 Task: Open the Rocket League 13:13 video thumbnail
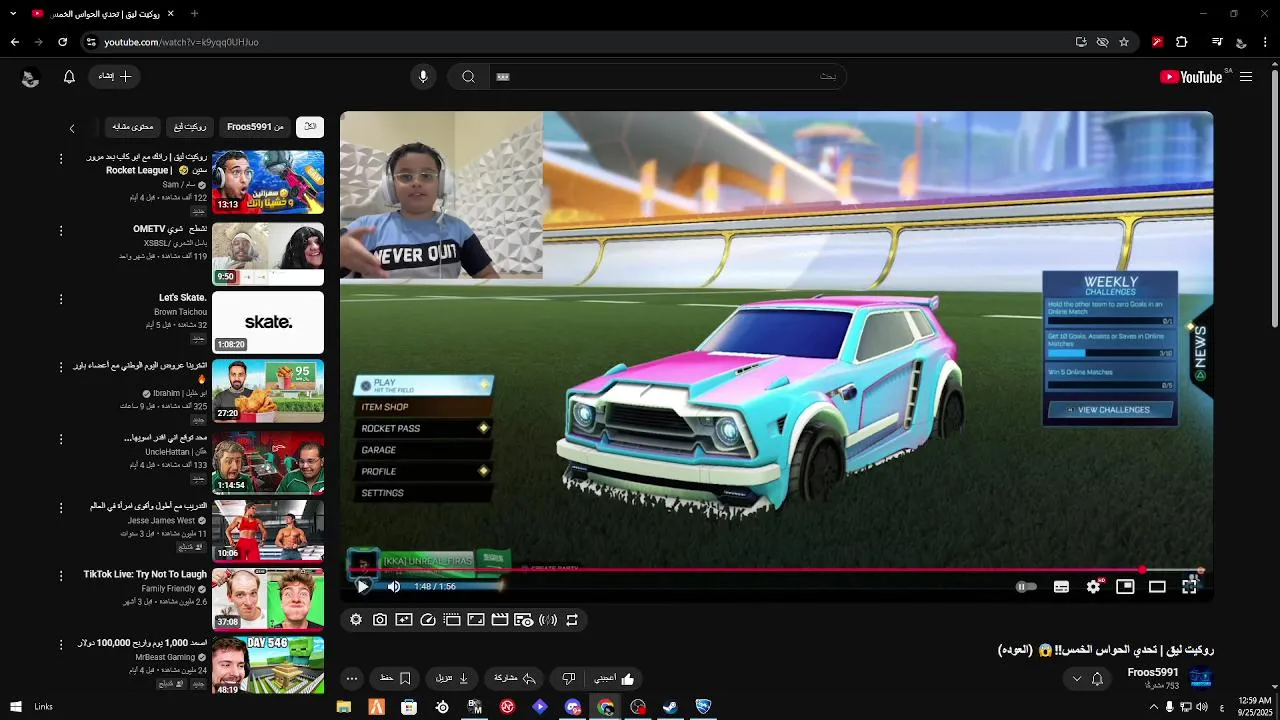pos(268,181)
